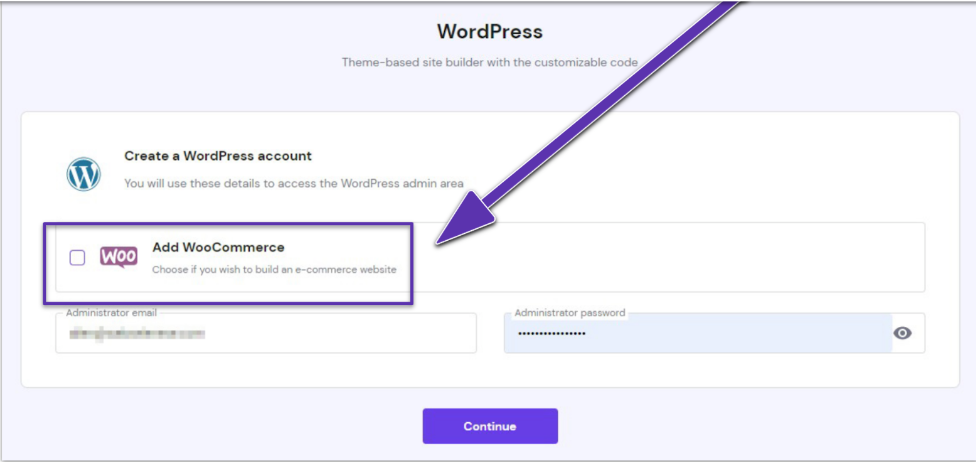Show the administrator password with the eye icon
This screenshot has width=976, height=462.
pos(902,333)
